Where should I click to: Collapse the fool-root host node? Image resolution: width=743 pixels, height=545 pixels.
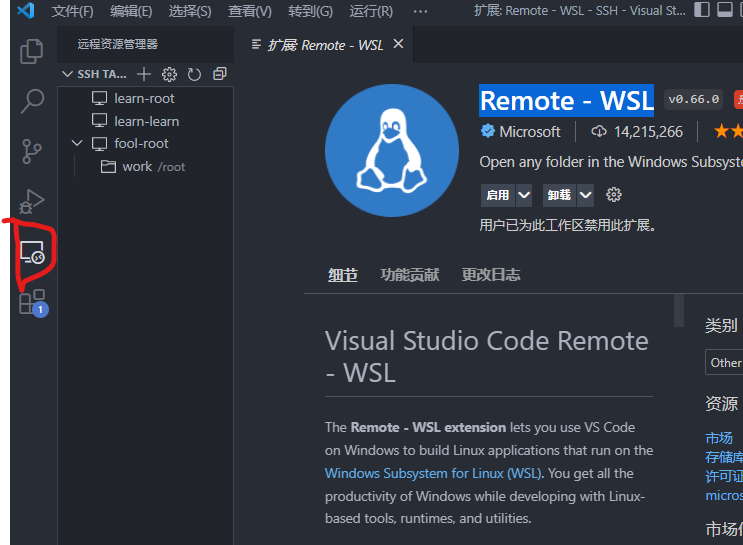click(77, 143)
